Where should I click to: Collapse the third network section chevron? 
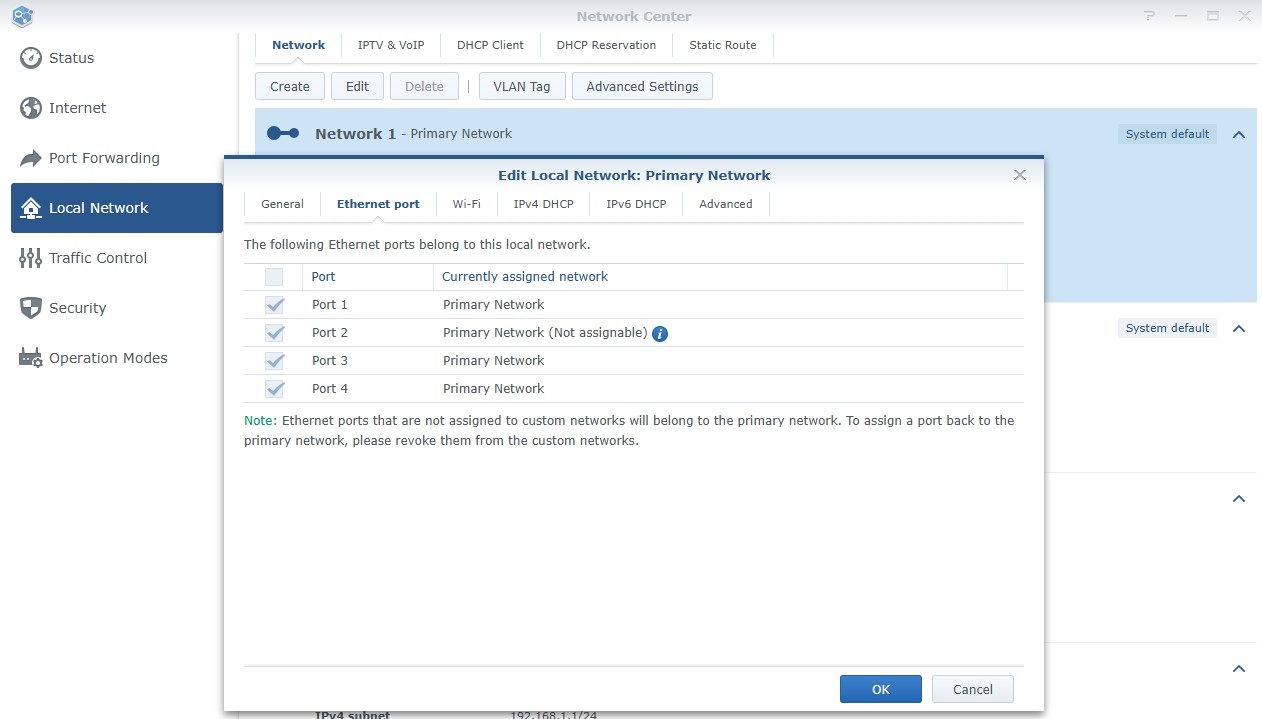click(x=1239, y=498)
